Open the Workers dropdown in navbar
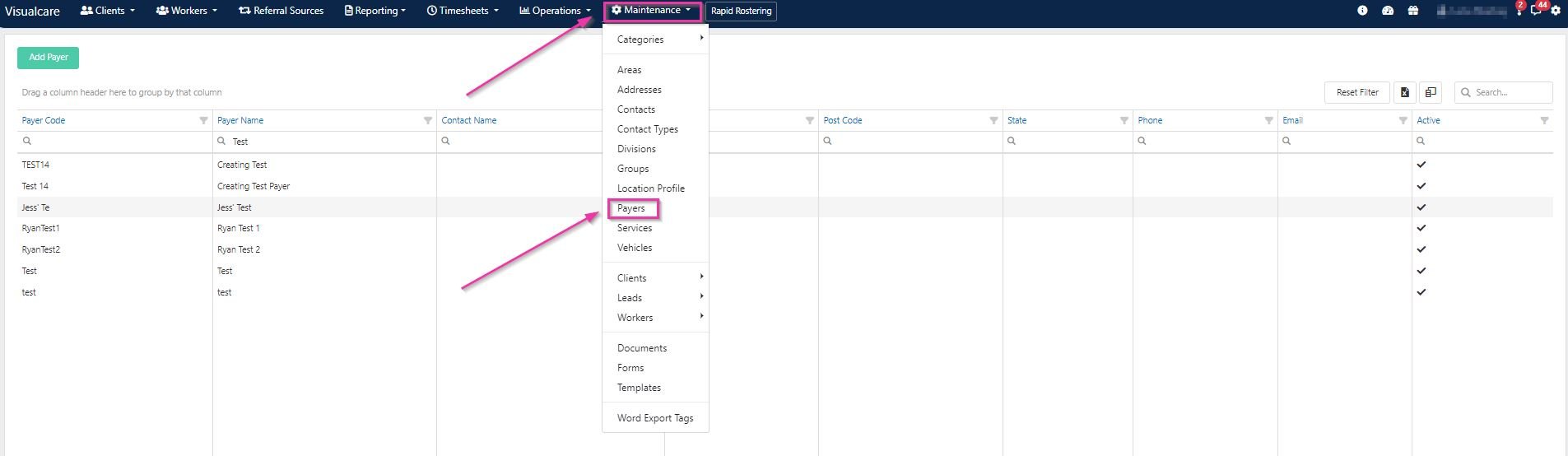Screen dimensions: 1568x456 pyautogui.click(x=187, y=11)
